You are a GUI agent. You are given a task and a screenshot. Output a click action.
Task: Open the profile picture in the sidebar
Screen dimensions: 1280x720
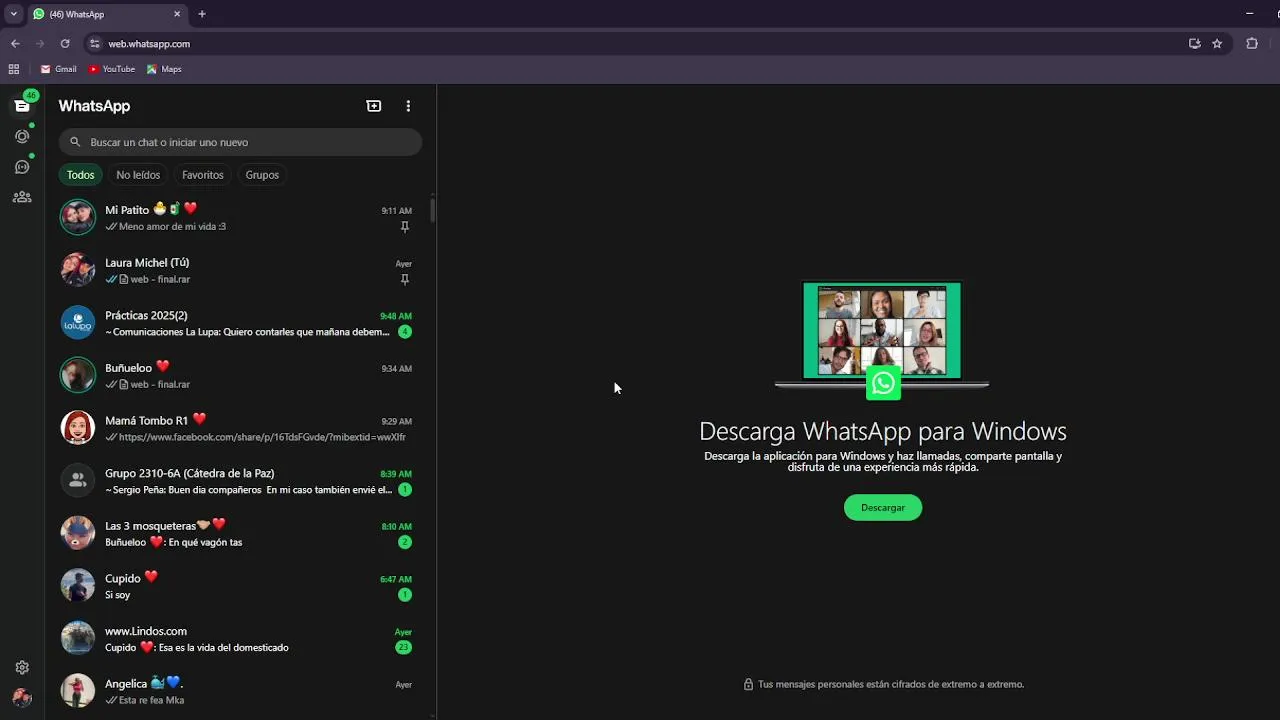[x=22, y=698]
